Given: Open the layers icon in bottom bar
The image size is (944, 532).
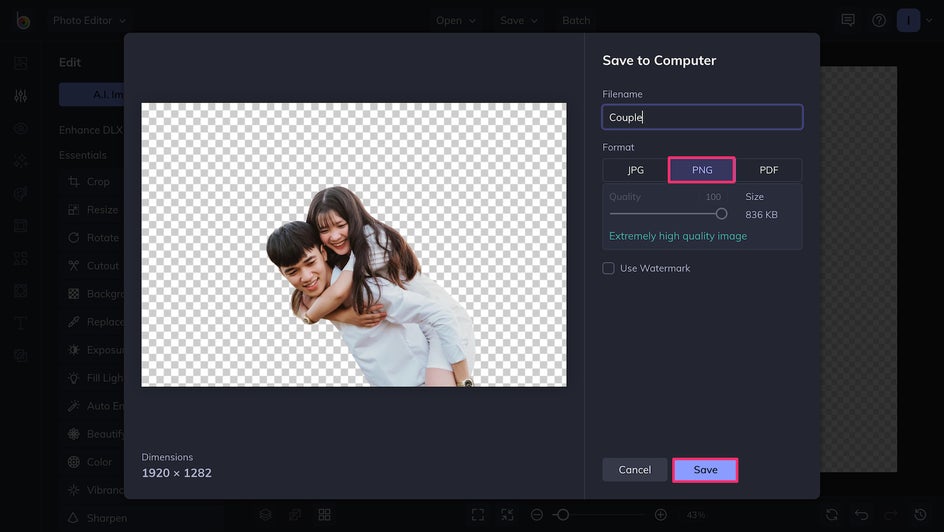Looking at the screenshot, I should pyautogui.click(x=265, y=515).
